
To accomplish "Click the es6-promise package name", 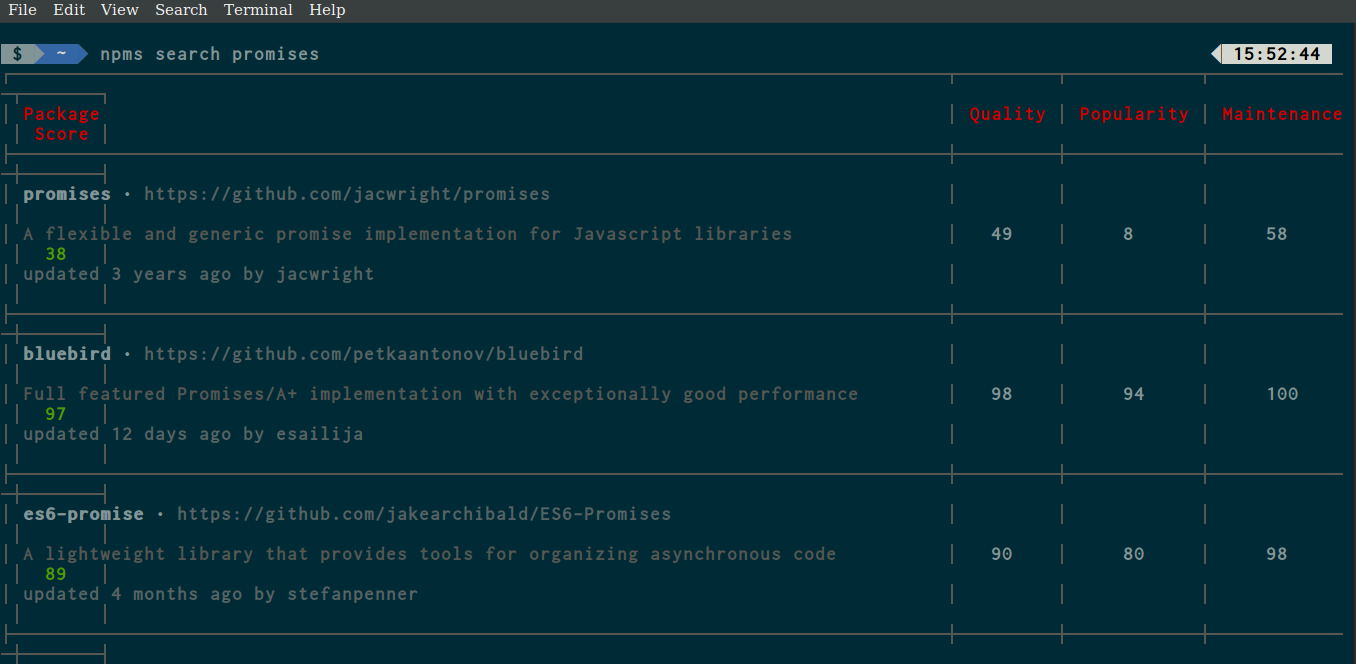I will 84,514.
